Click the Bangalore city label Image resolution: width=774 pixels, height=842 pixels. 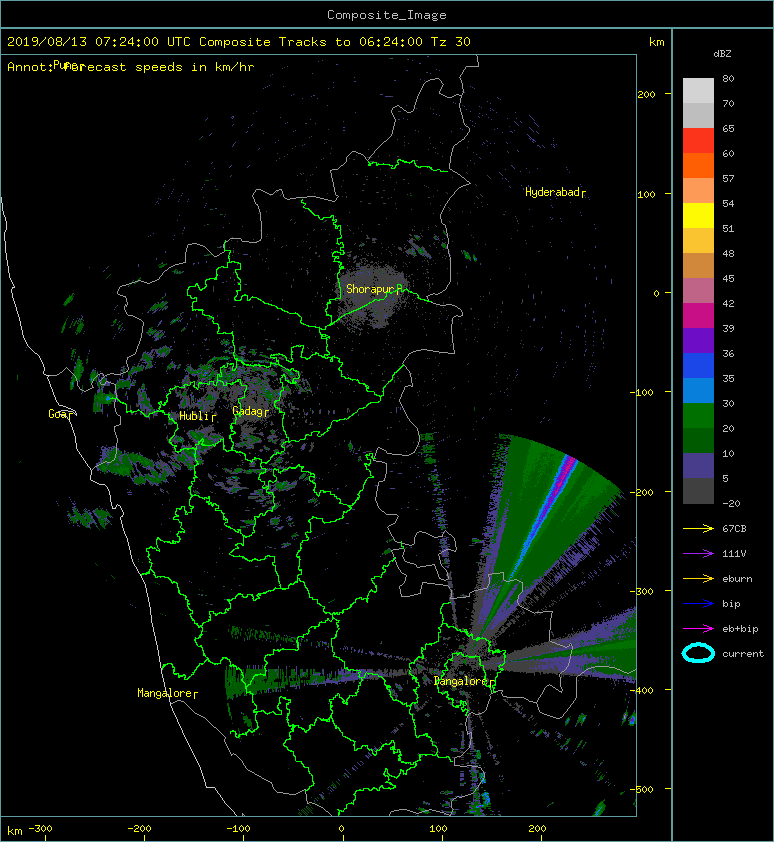click(460, 681)
